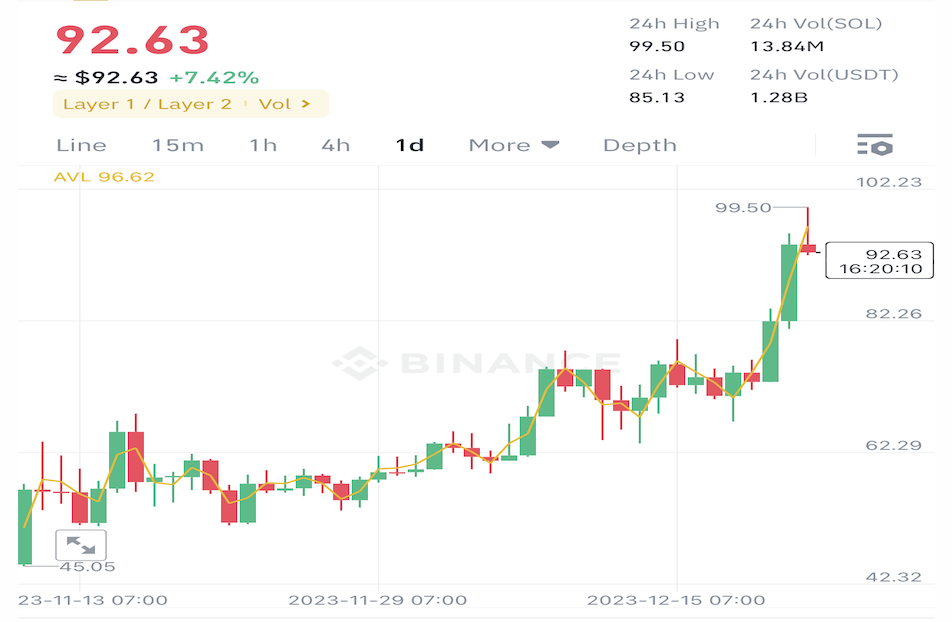Click the 45.05 low marker on chart
The height and width of the screenshot is (622, 952).
pyautogui.click(x=87, y=567)
